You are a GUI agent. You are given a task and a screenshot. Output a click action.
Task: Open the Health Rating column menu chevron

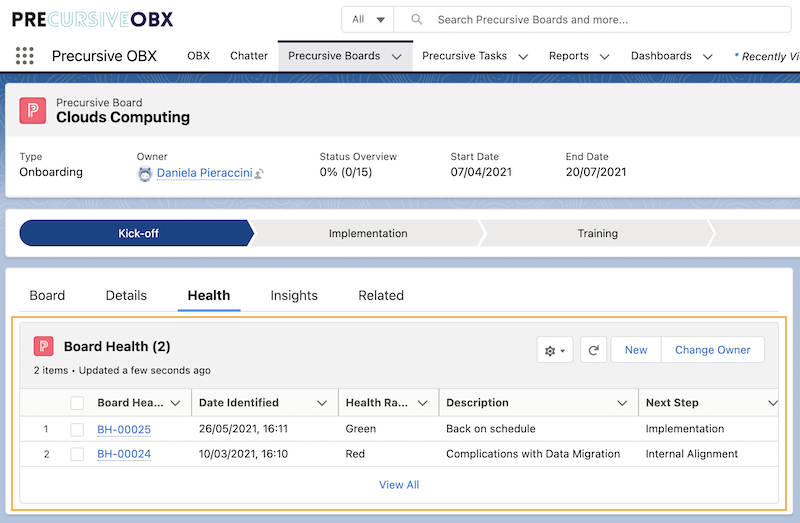(x=422, y=403)
